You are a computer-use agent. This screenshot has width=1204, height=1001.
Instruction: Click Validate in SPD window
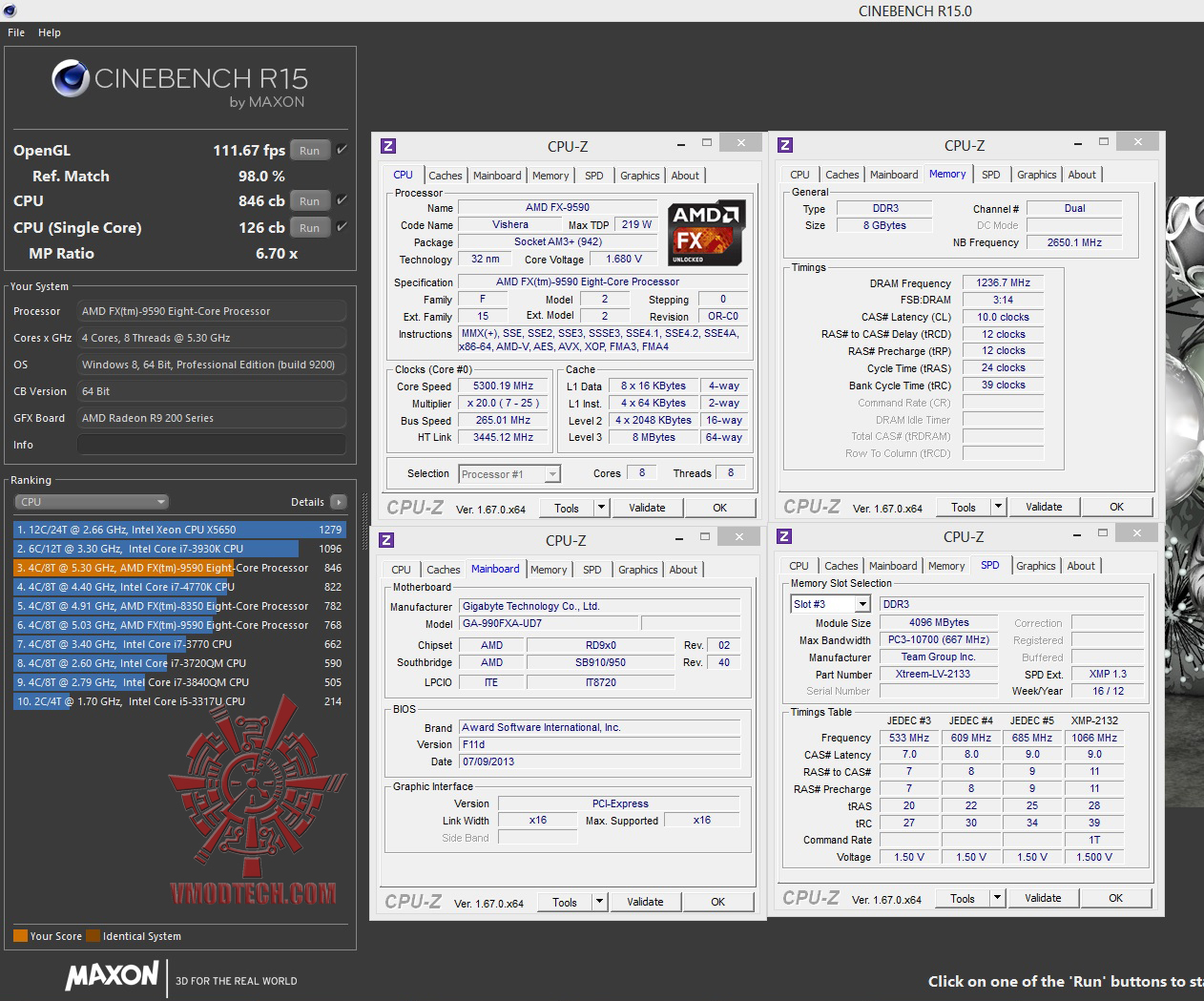pos(1043,898)
